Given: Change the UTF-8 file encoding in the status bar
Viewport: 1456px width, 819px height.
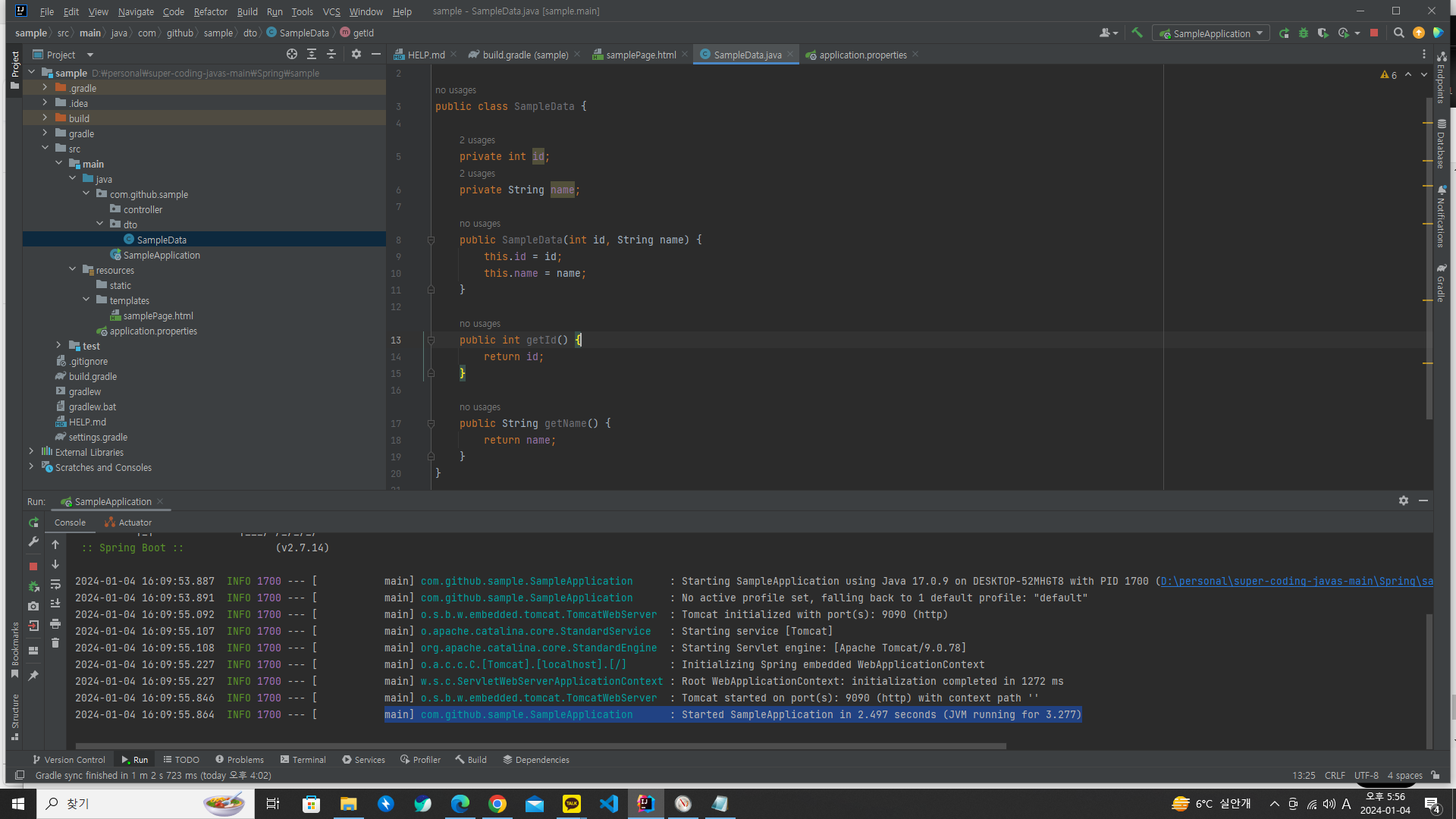Looking at the screenshot, I should click(x=1367, y=775).
